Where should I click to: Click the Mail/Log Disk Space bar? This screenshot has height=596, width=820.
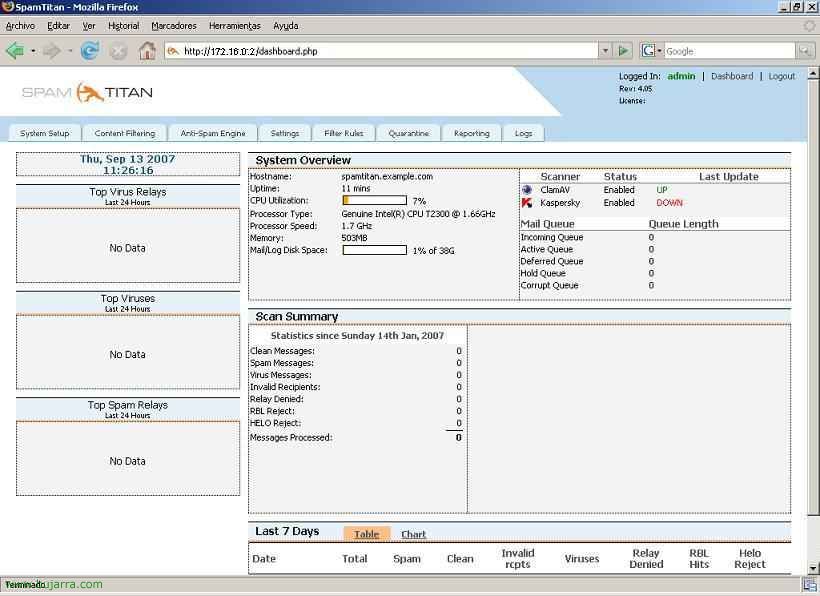click(374, 250)
